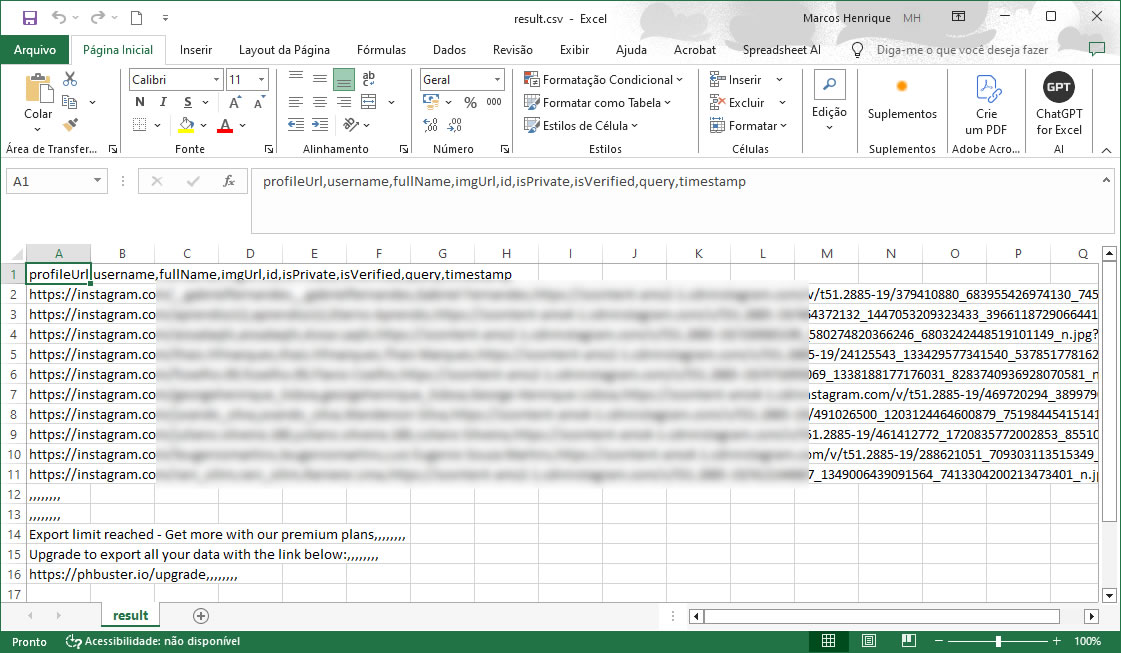This screenshot has height=653, width=1121.
Task: Expand Estilos de Célula menu
Action: tap(581, 125)
